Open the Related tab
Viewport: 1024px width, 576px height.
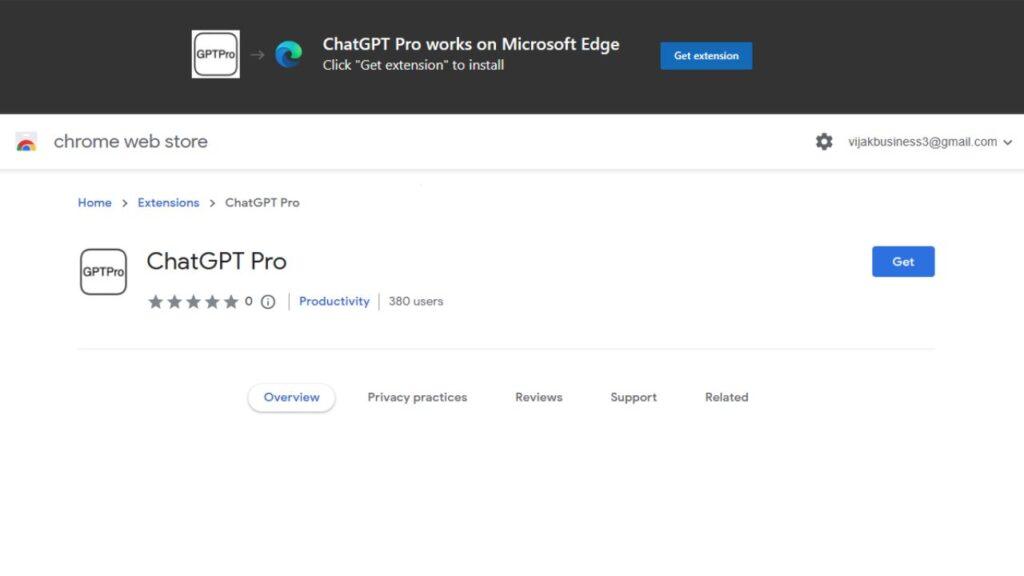click(727, 397)
